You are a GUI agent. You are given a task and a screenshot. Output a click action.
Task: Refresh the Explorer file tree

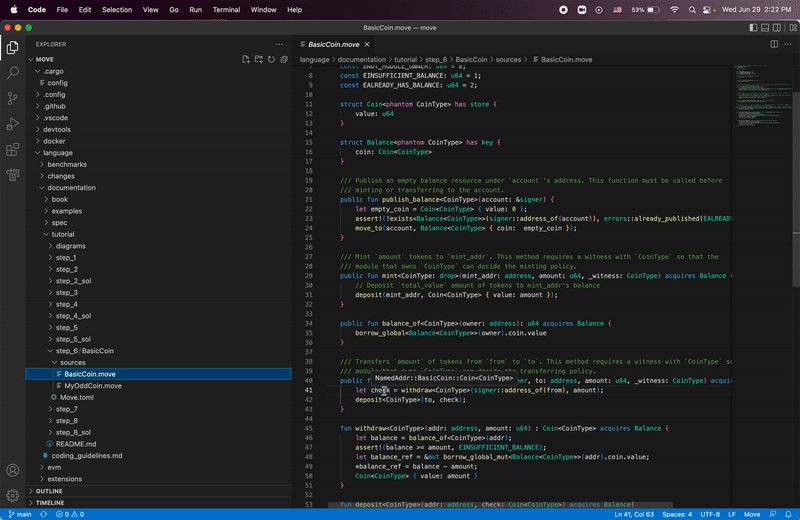(271, 59)
